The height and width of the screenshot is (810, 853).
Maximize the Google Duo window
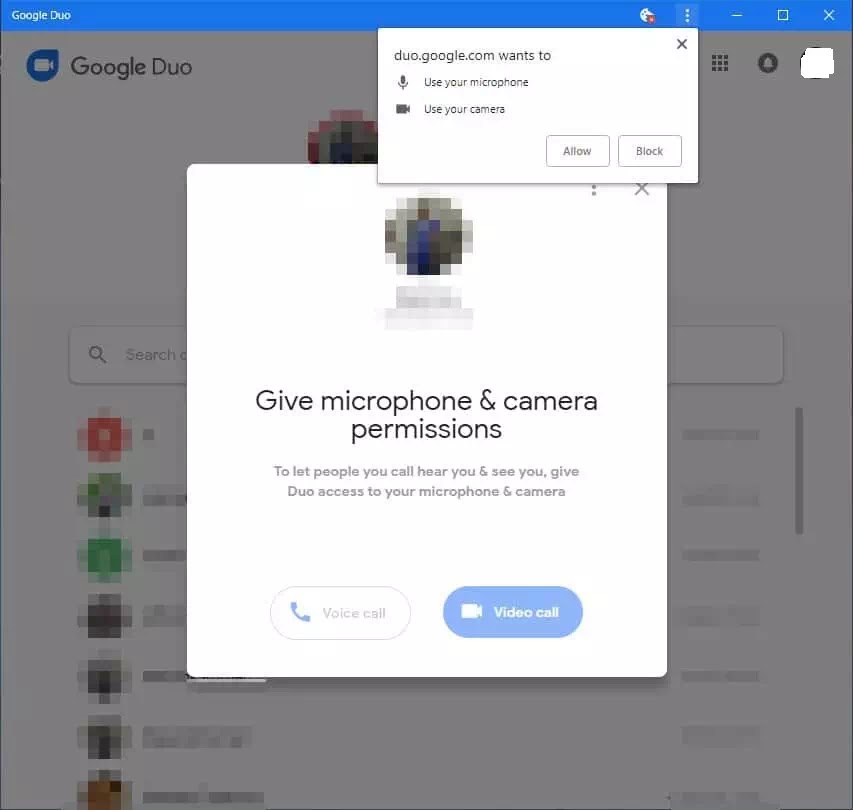[x=783, y=15]
